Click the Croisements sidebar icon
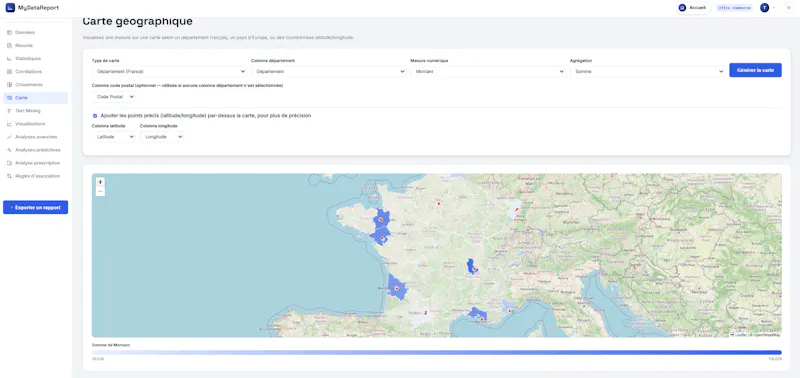800x378 pixels. [9, 85]
